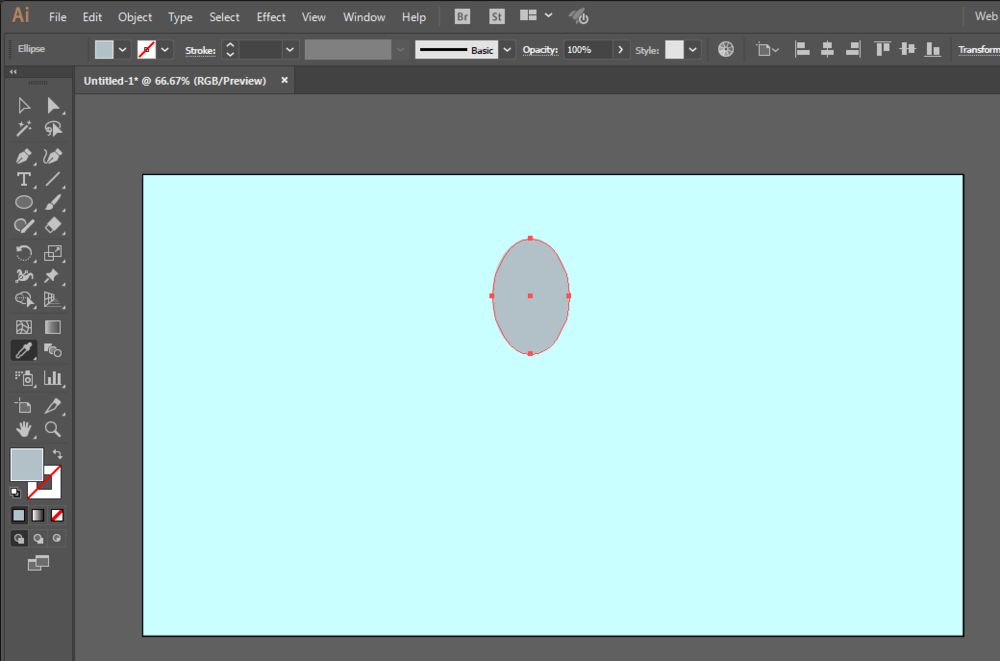Switch to Color fill mode

pos(18,515)
